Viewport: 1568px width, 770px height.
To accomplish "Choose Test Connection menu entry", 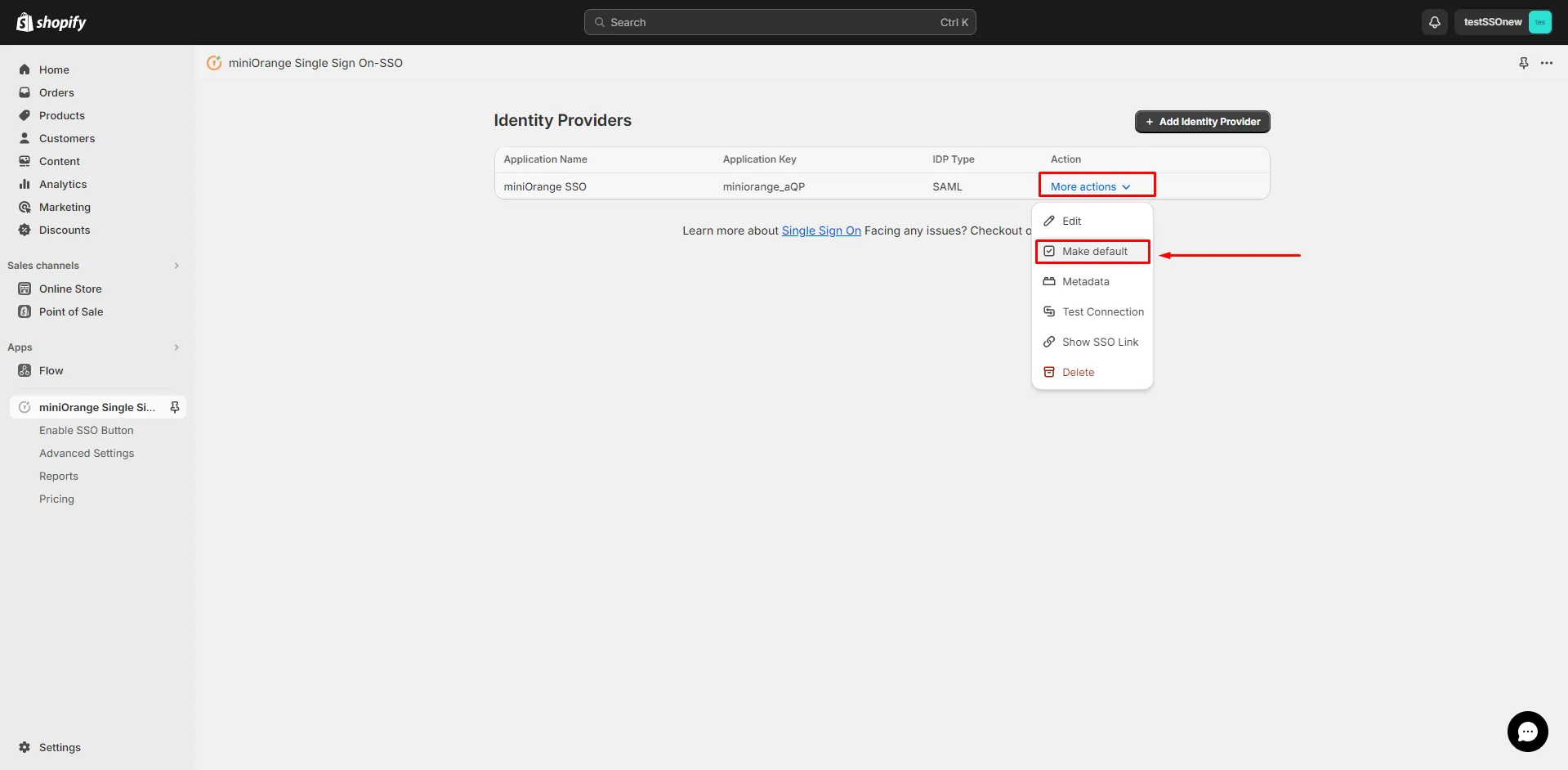I will point(1092,311).
